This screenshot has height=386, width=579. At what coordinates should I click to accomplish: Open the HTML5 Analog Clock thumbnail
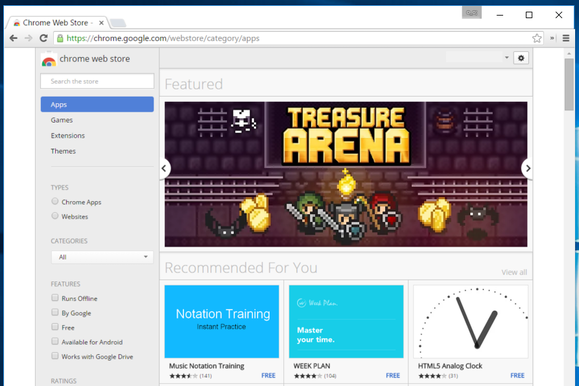coord(470,321)
